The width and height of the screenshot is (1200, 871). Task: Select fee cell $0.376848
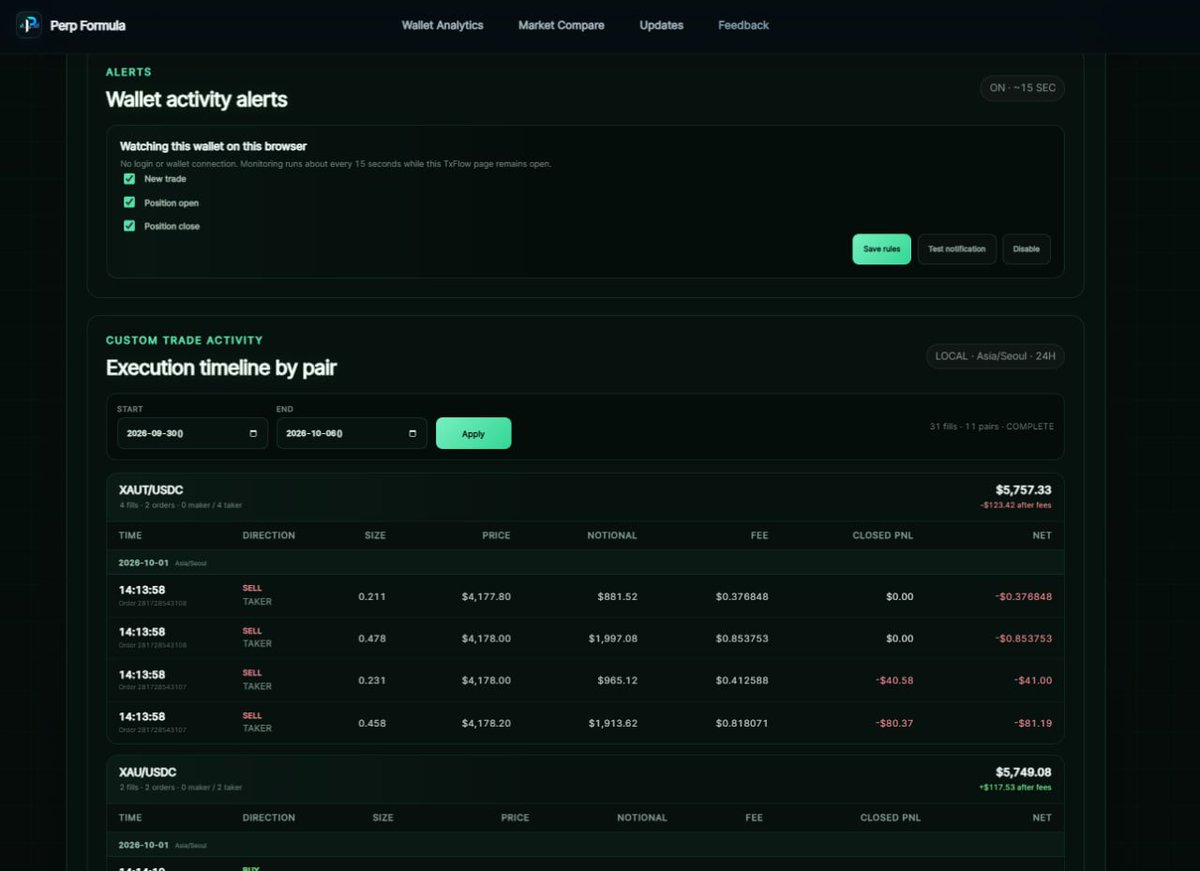coord(742,596)
